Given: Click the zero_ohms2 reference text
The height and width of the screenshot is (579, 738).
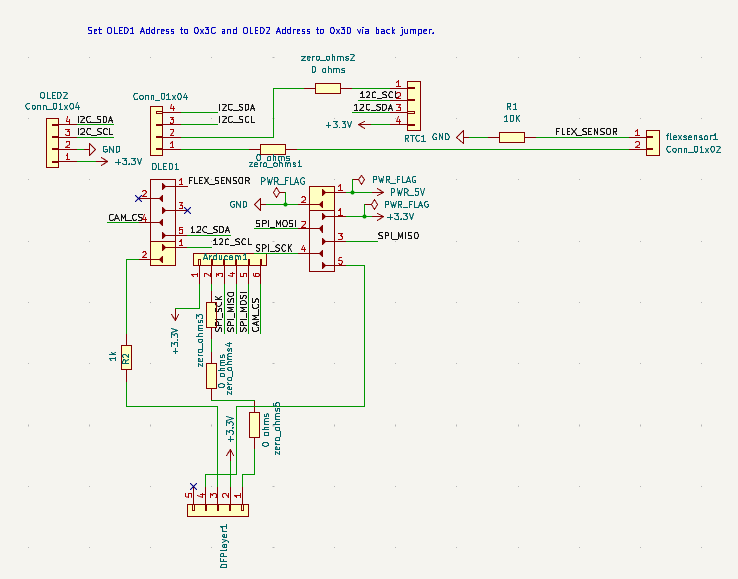Looking at the screenshot, I should pos(328,58).
